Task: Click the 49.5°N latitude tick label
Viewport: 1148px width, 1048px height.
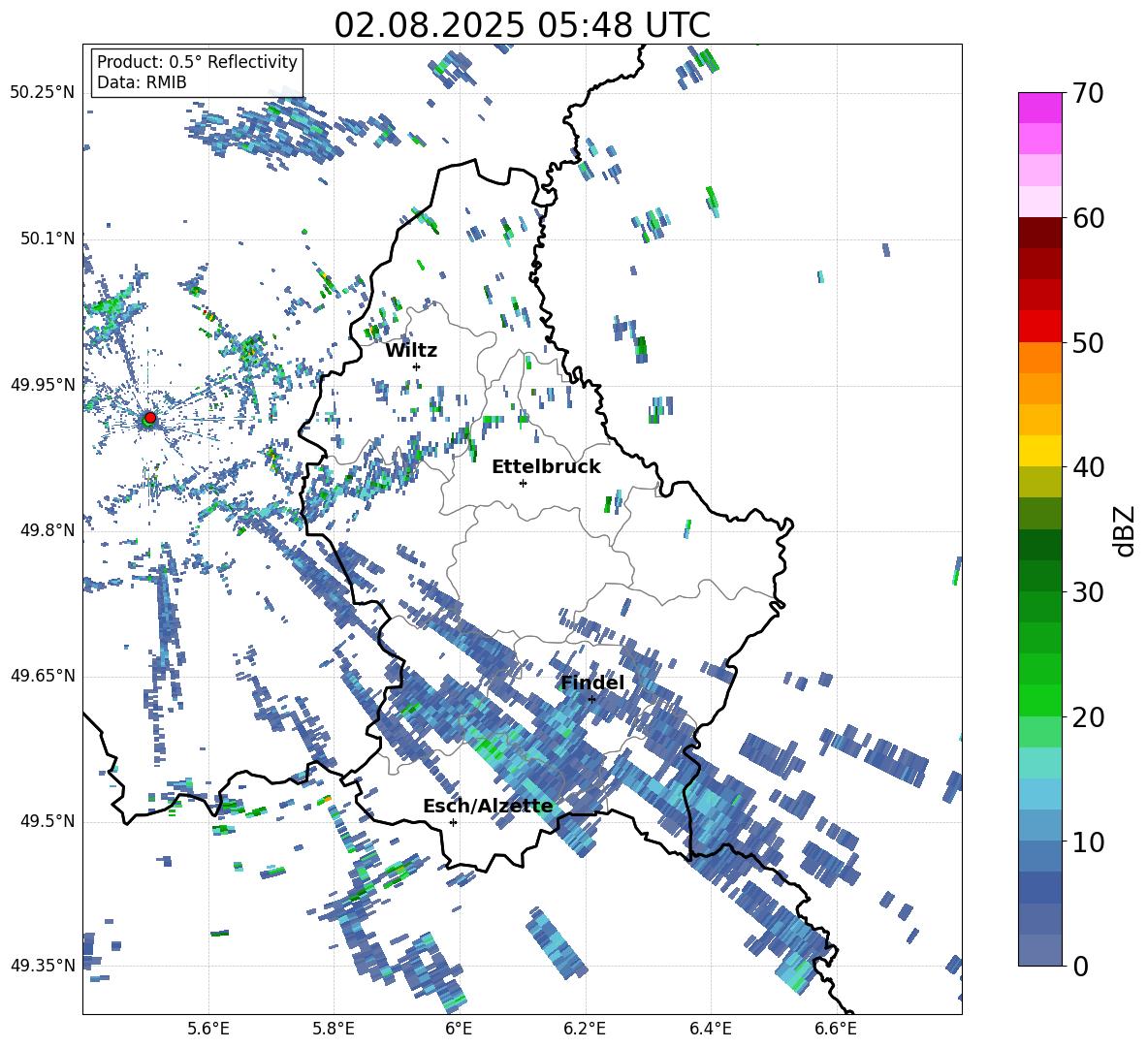Action: [47, 821]
